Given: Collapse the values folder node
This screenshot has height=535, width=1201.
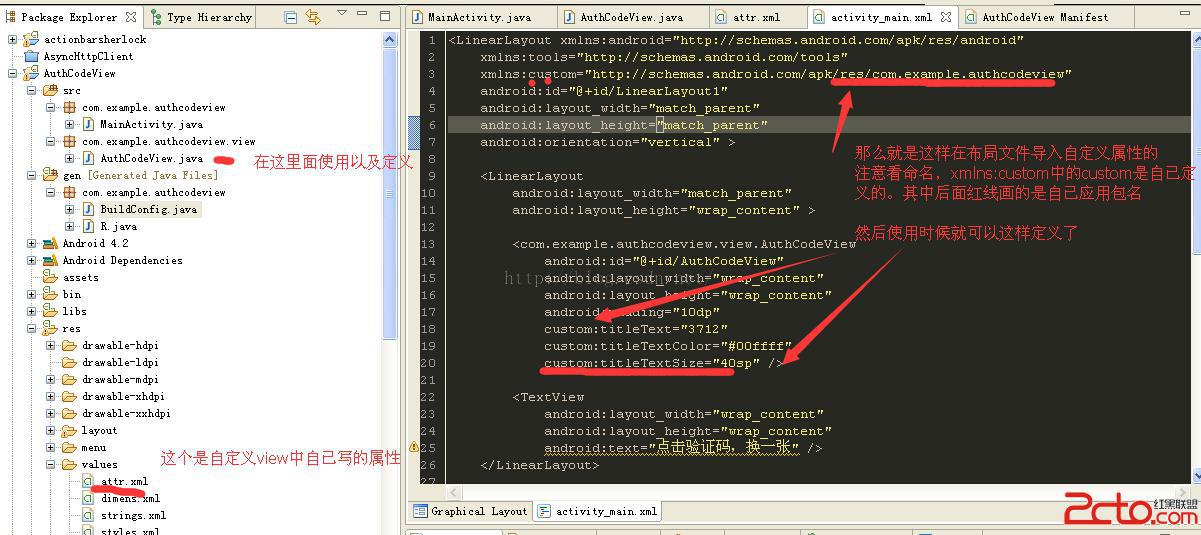Looking at the screenshot, I should coord(51,464).
